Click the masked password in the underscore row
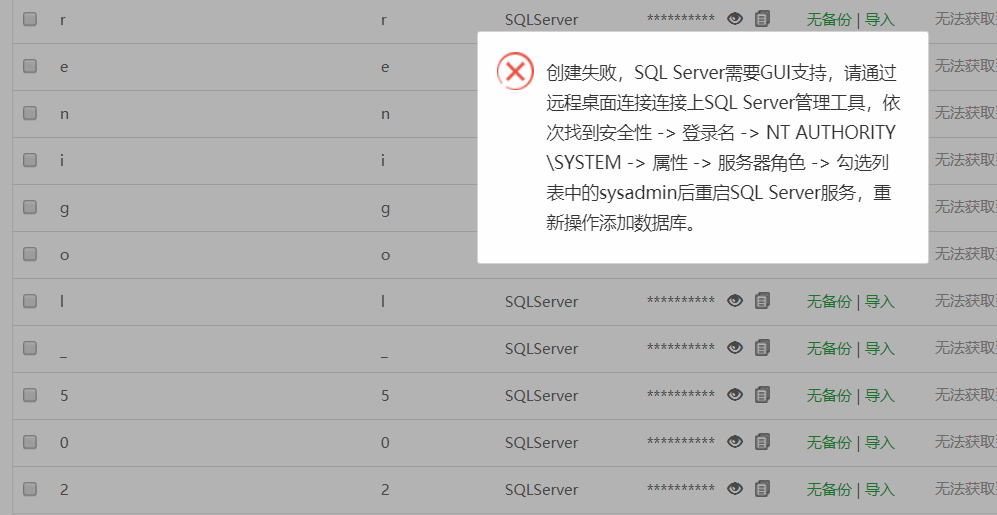The width and height of the screenshot is (997, 515). pos(681,348)
